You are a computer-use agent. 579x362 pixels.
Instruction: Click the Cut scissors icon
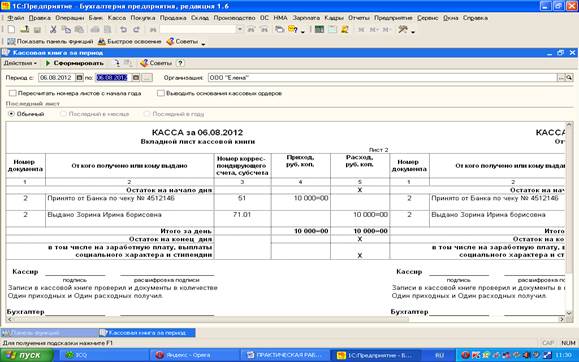click(53, 30)
